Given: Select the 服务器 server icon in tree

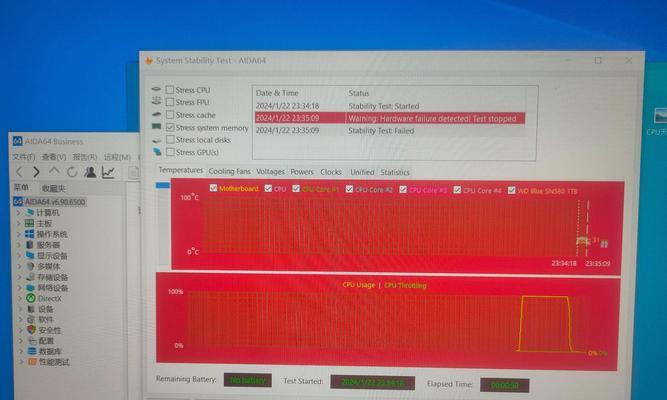Looking at the screenshot, I should [30, 245].
